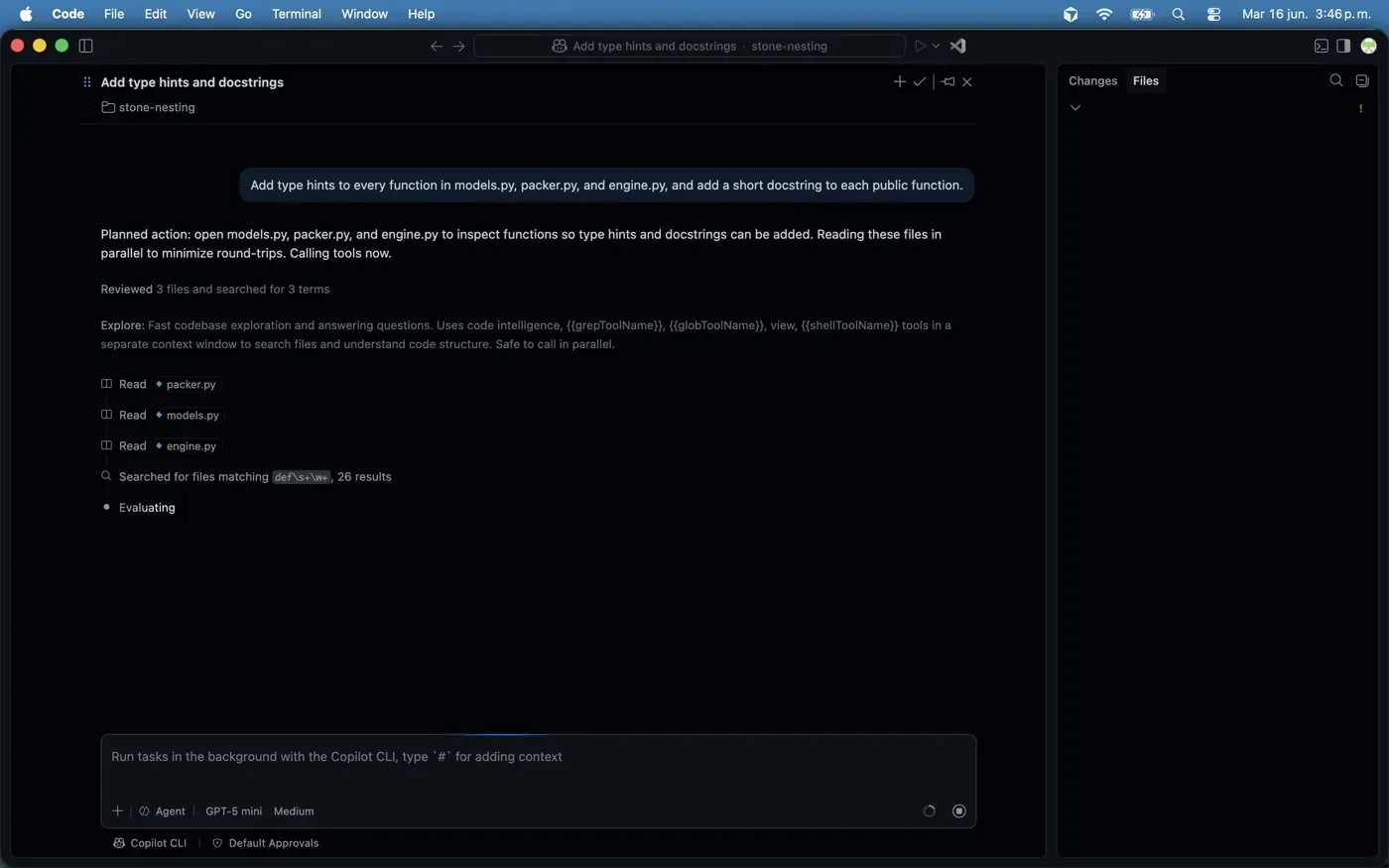Image resolution: width=1389 pixels, height=868 pixels.
Task: Click the megaphone icon in session header
Action: coord(948,81)
